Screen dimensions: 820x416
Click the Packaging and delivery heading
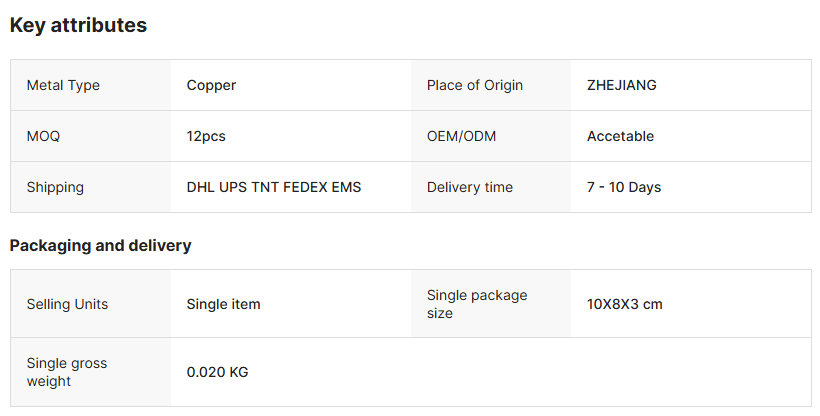point(100,245)
